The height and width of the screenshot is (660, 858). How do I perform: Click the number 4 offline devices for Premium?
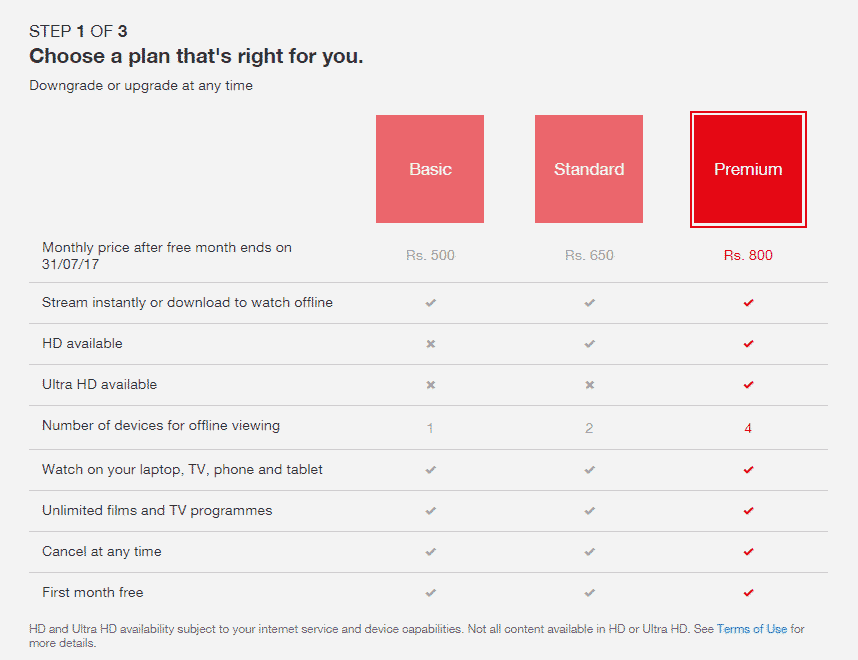point(748,427)
